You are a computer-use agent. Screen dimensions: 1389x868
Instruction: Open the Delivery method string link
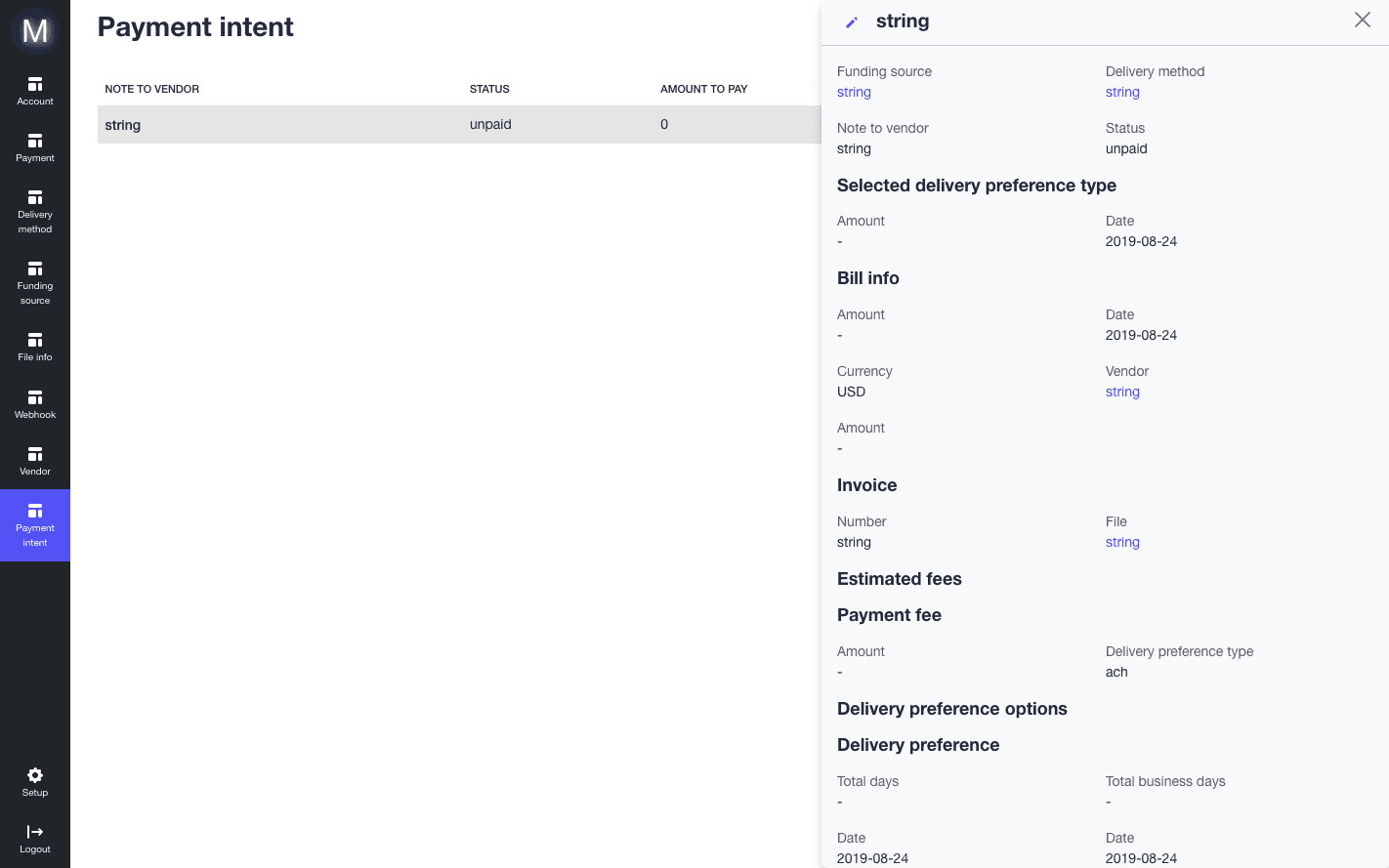click(x=1122, y=92)
